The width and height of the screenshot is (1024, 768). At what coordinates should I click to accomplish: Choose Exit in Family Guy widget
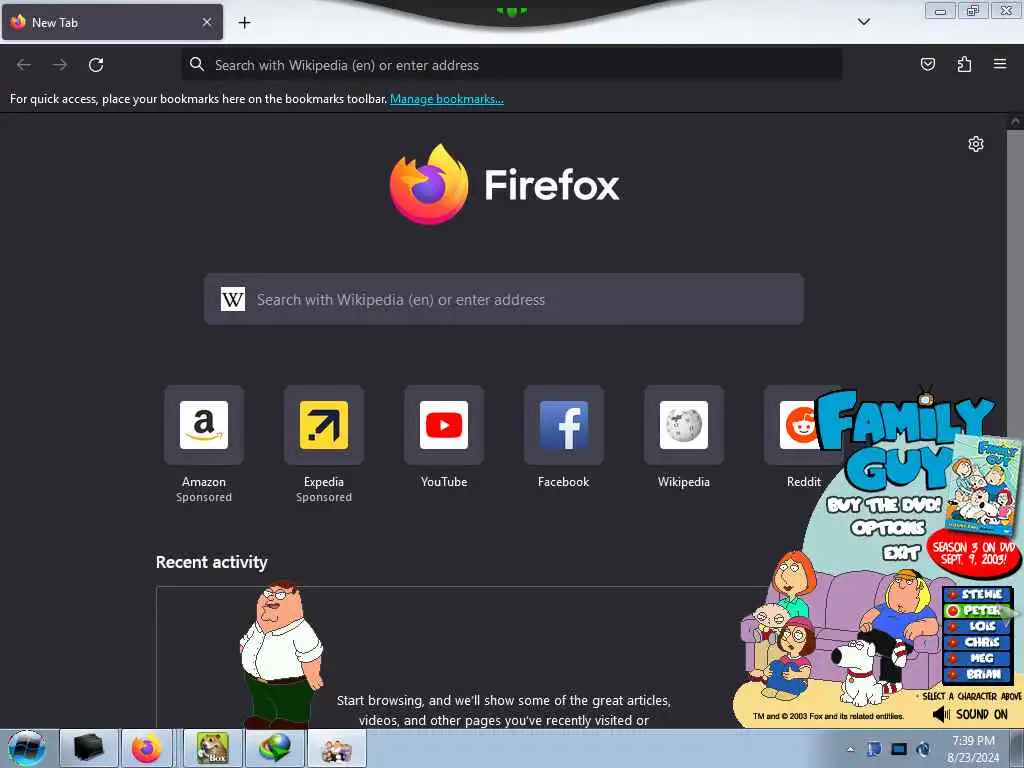point(901,553)
